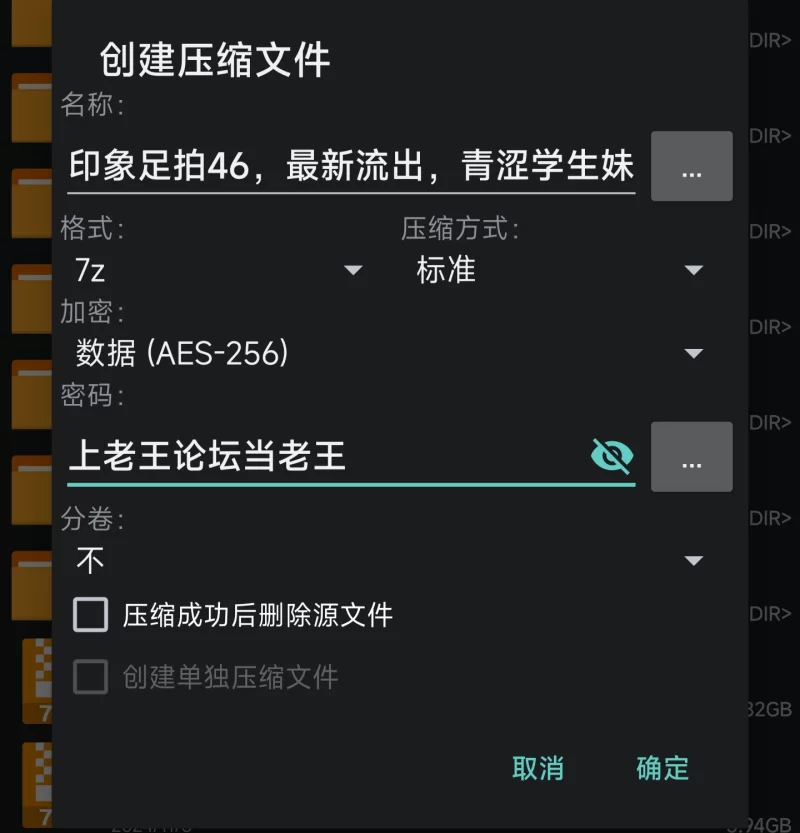Click the background folder icon beside 密码 label
800x833 pixels.
click(32, 395)
